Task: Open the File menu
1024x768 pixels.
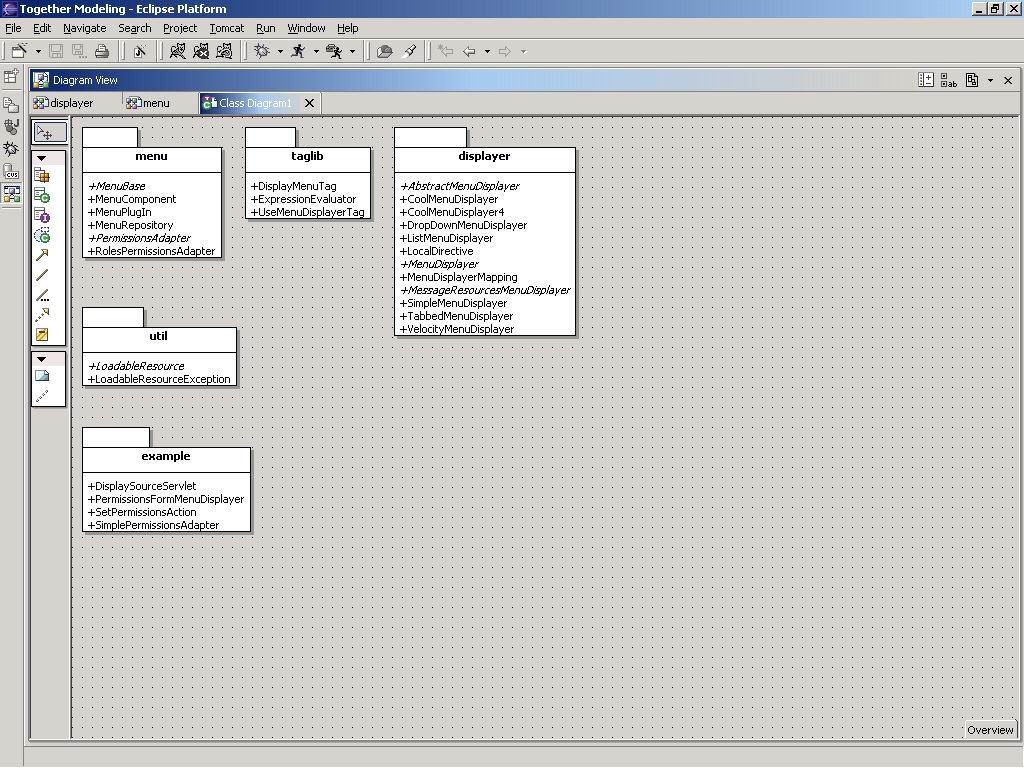Action: tap(13, 28)
